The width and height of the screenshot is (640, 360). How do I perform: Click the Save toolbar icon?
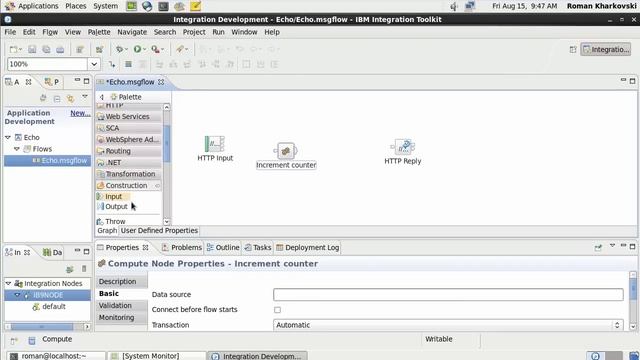[32, 49]
